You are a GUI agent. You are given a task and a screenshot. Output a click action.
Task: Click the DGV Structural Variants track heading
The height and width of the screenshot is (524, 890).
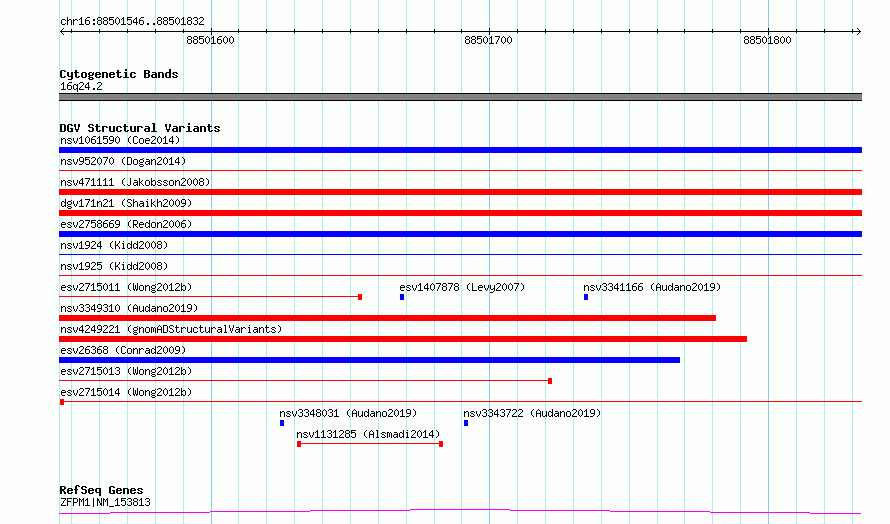tap(140, 128)
